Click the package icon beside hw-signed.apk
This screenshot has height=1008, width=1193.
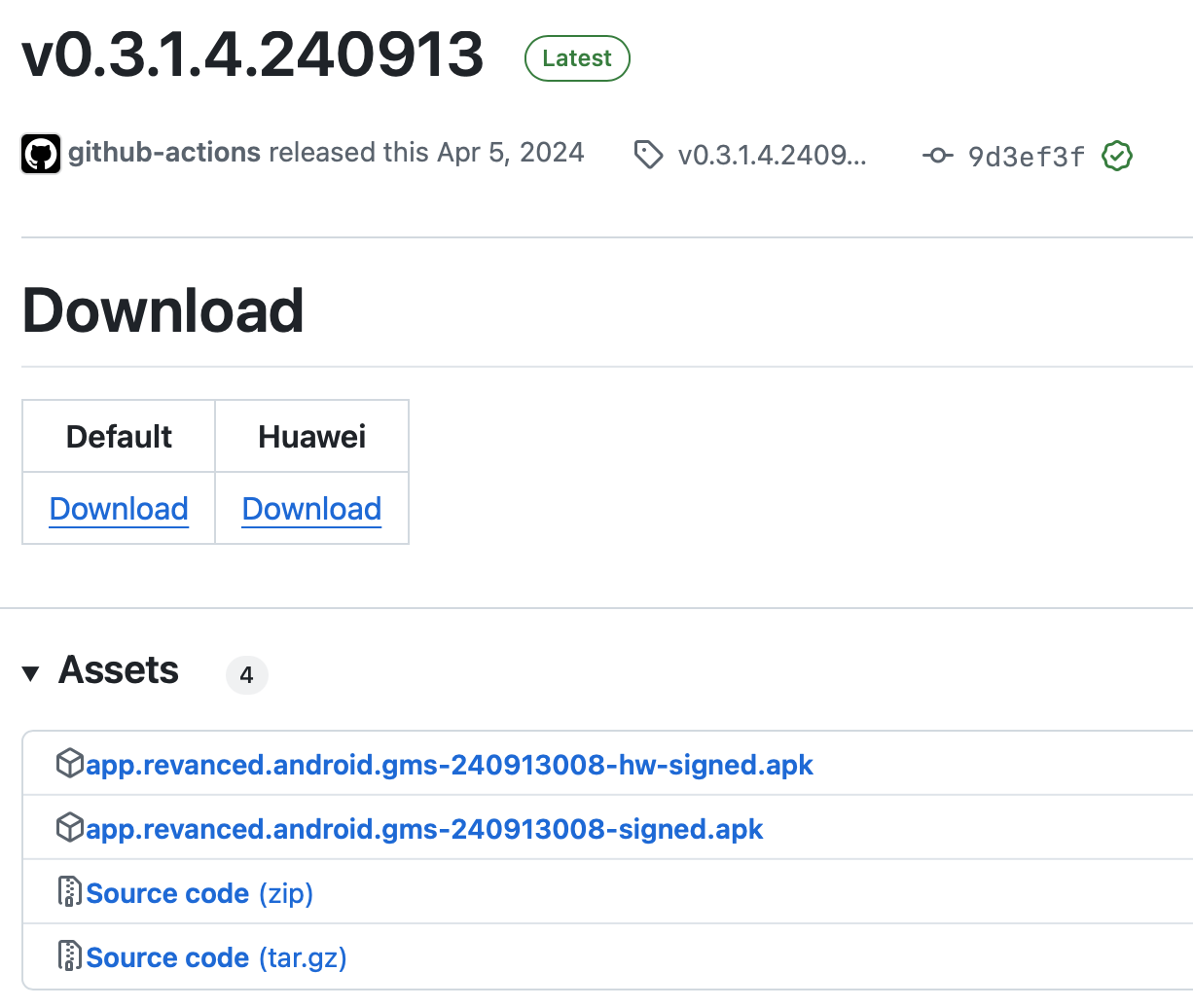[x=69, y=764]
